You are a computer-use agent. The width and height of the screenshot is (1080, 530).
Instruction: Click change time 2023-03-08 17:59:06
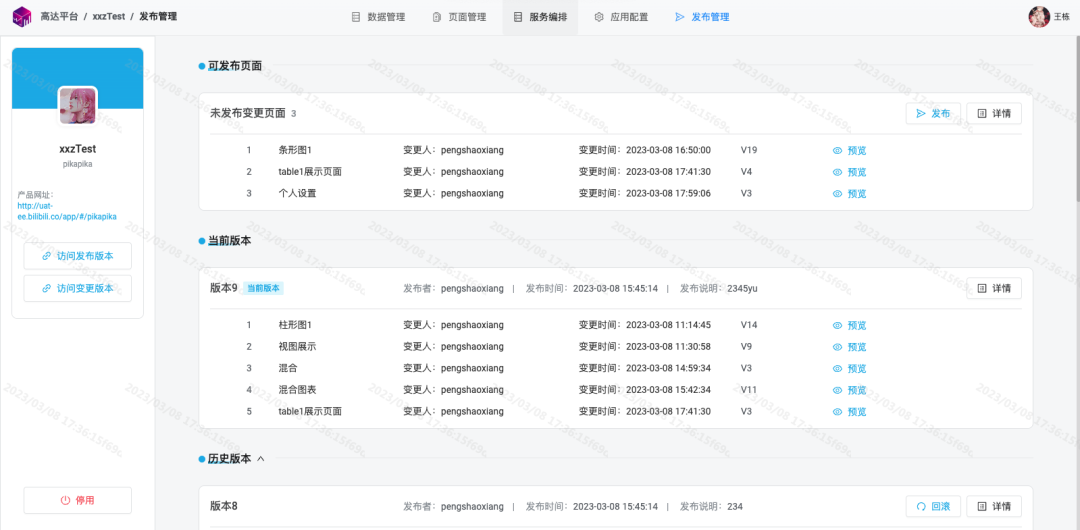pos(668,194)
